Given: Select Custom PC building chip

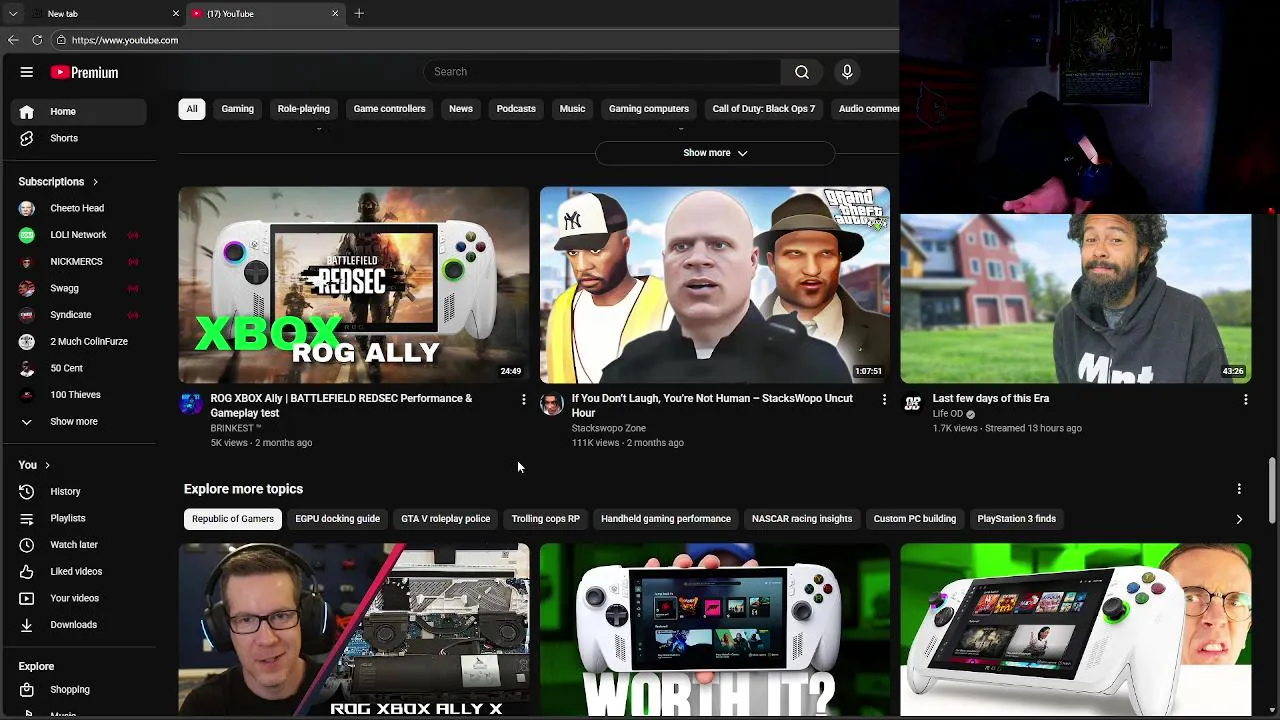Looking at the screenshot, I should point(915,519).
